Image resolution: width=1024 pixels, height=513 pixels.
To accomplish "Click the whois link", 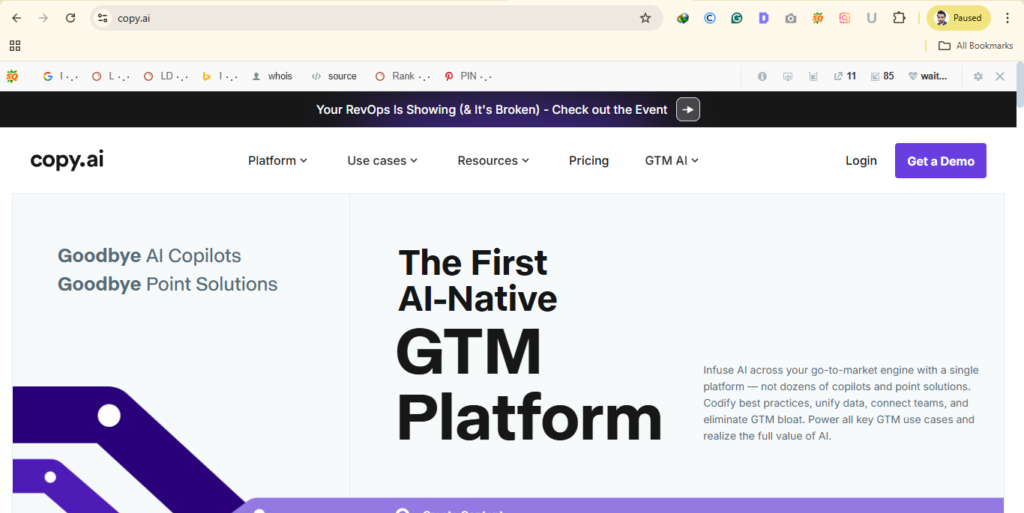I will tap(272, 76).
